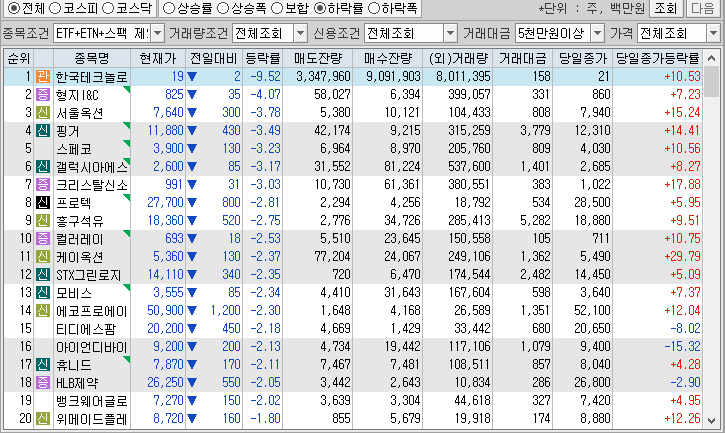
Task: Click the down arrow icon in 스페코 row
Action: pyautogui.click(x=192, y=149)
